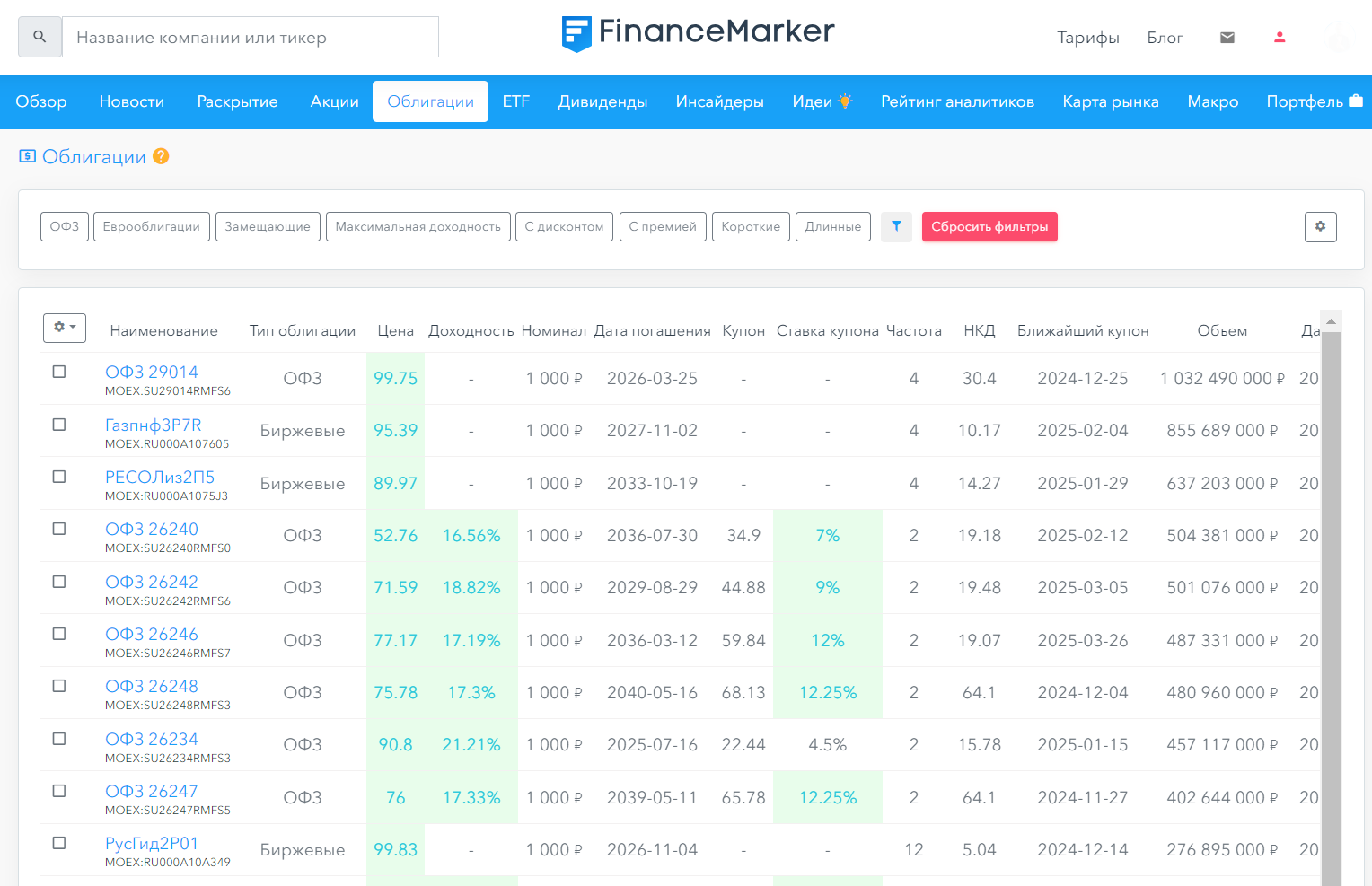Open Рейтинг аналитиков tab
Screen dimensions: 1372x886
tap(957, 101)
